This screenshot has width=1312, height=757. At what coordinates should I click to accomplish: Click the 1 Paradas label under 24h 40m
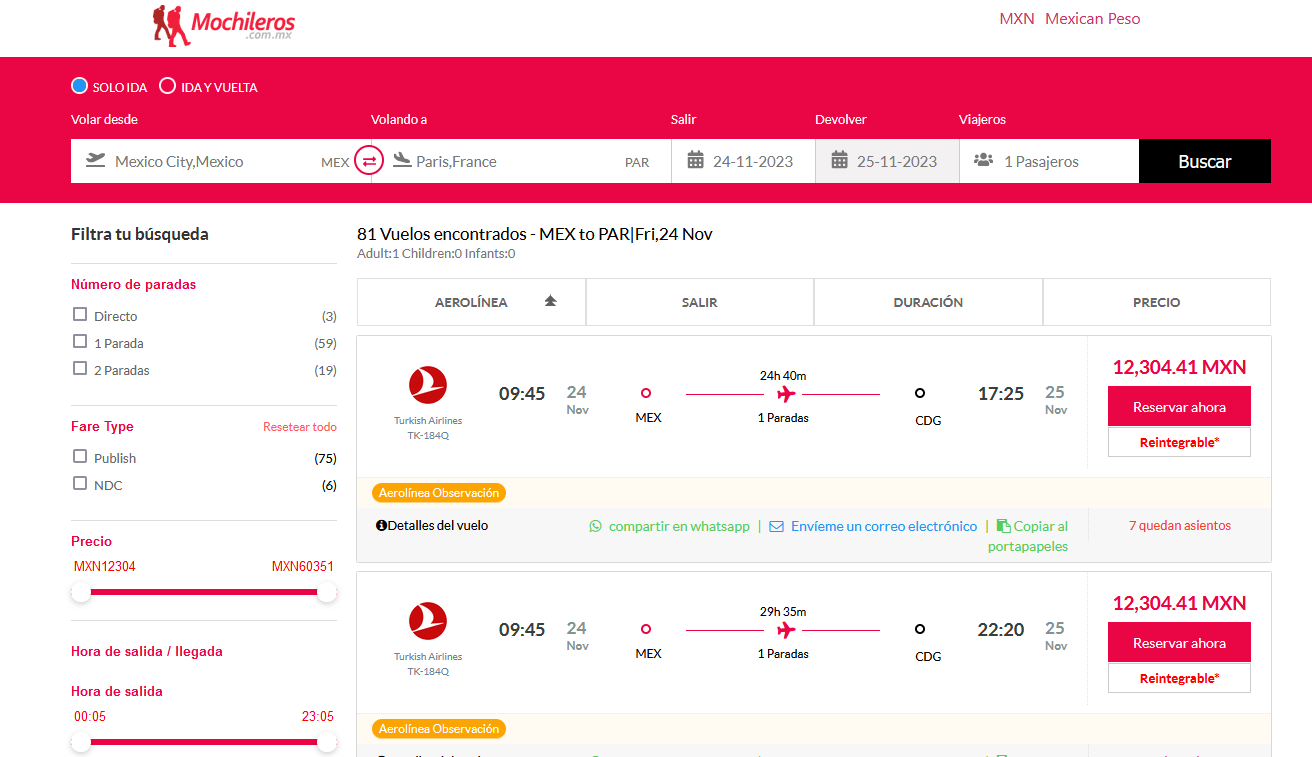pos(783,418)
